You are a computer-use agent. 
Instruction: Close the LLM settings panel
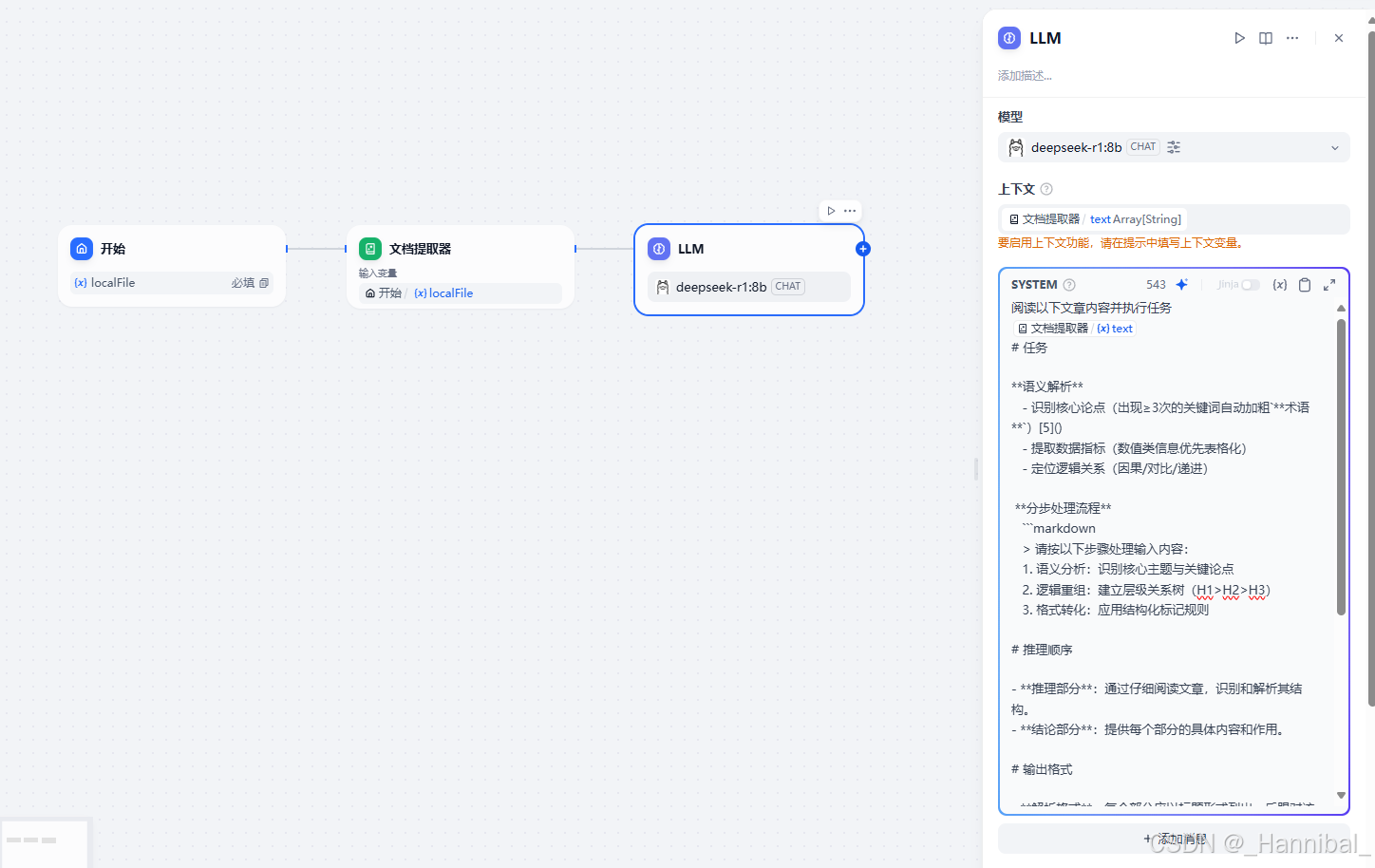tap(1339, 38)
